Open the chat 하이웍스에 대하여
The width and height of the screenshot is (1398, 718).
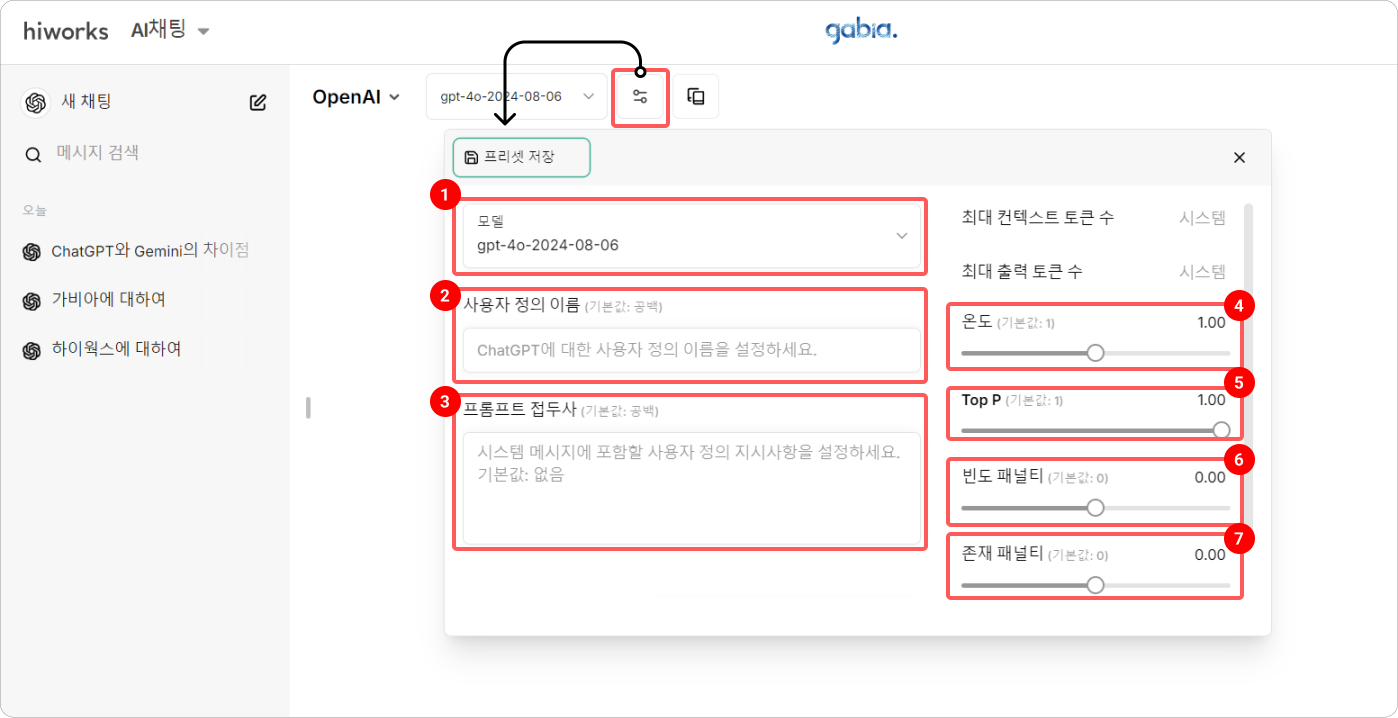pyautogui.click(x=116, y=350)
